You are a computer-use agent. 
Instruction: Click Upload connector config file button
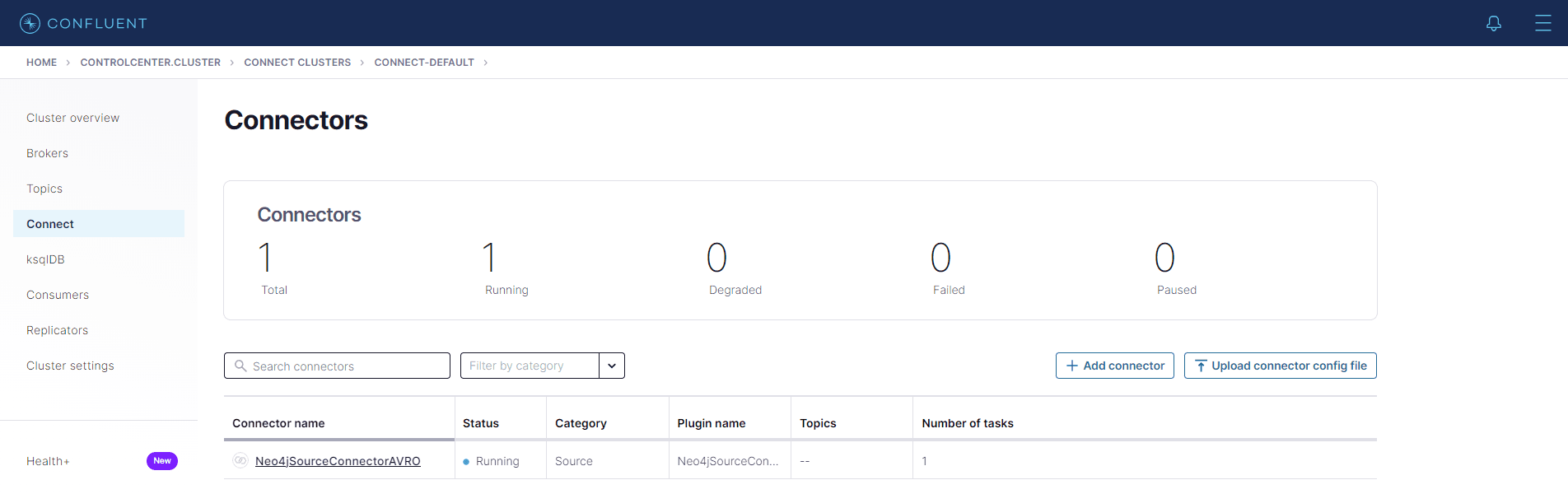[x=1281, y=366]
